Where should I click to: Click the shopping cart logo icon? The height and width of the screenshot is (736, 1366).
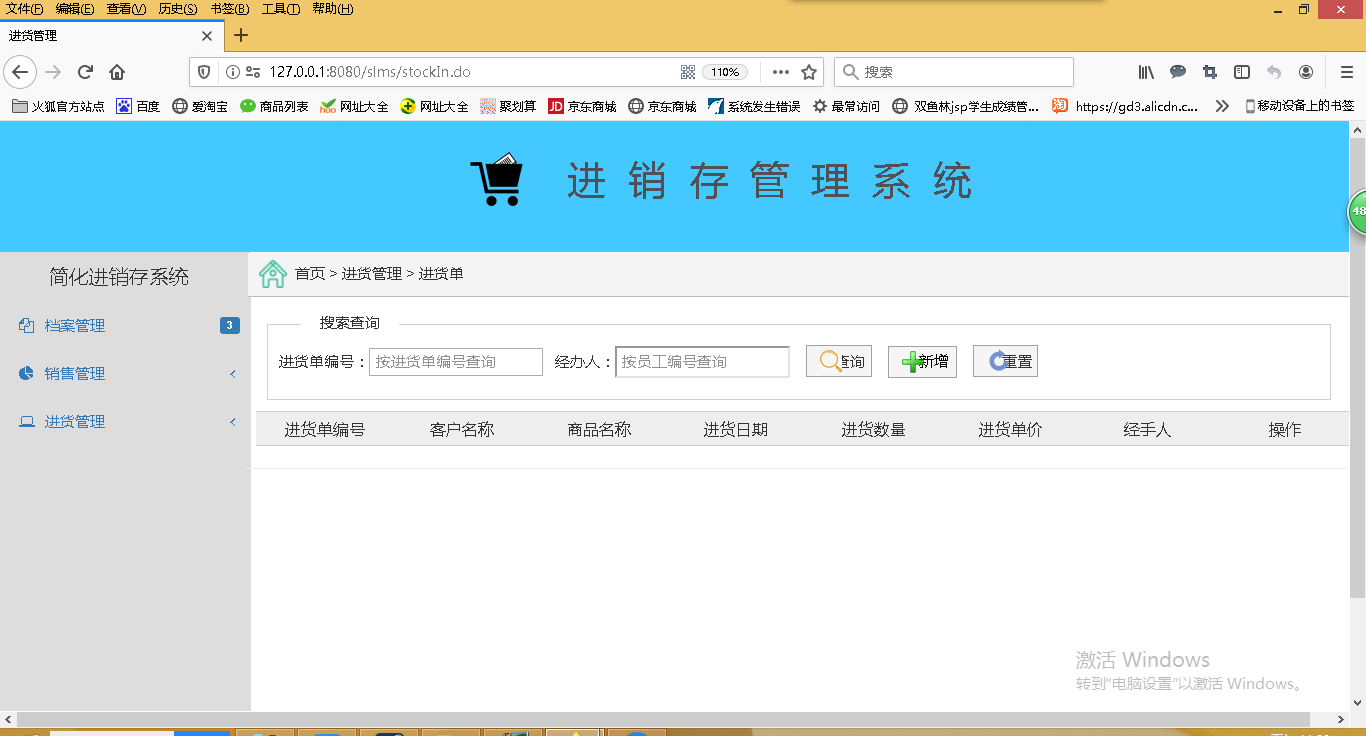[x=497, y=180]
